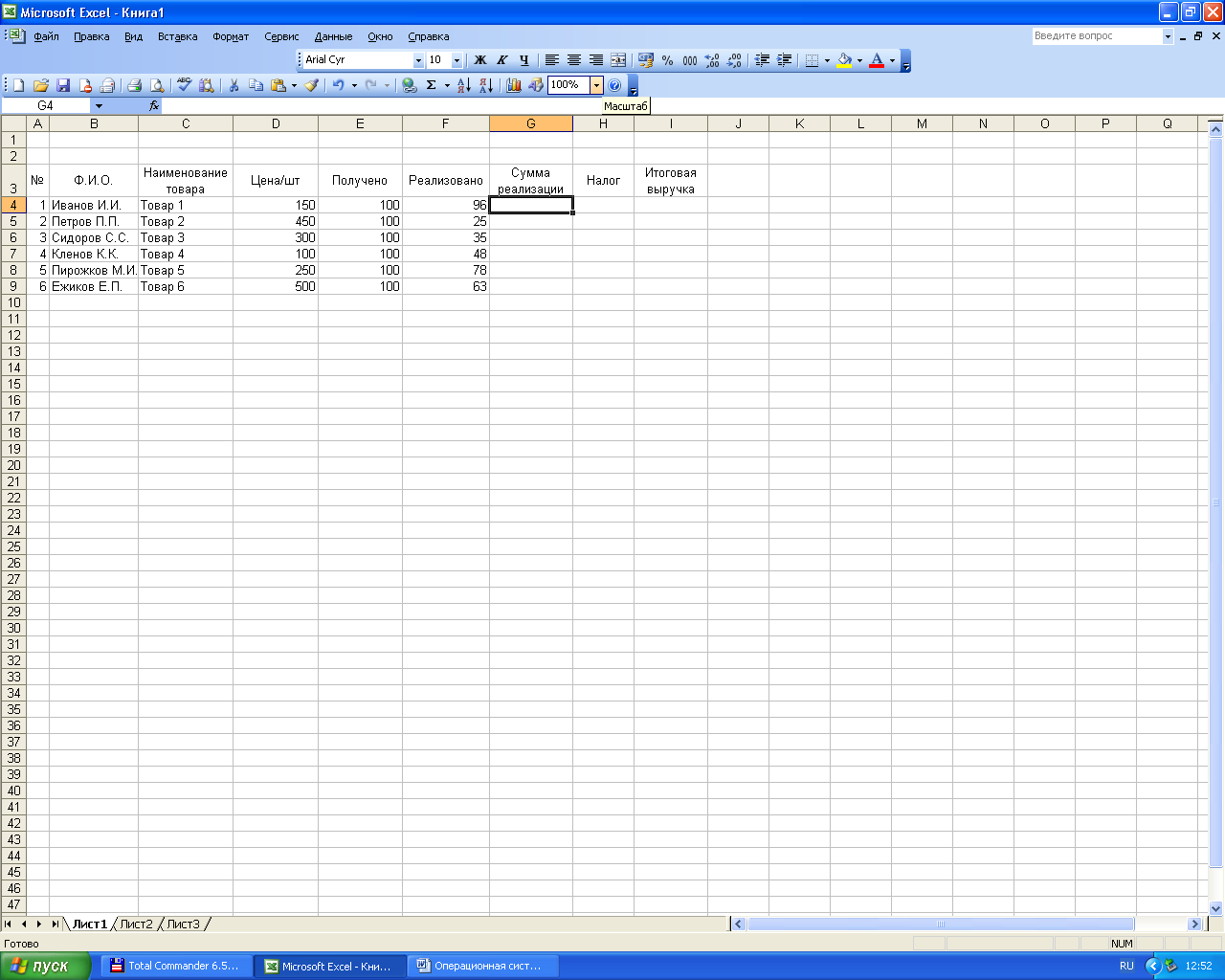1225x980 pixels.
Task: Select the cell containing Иванов И.И.
Action: pyautogui.click(x=94, y=205)
